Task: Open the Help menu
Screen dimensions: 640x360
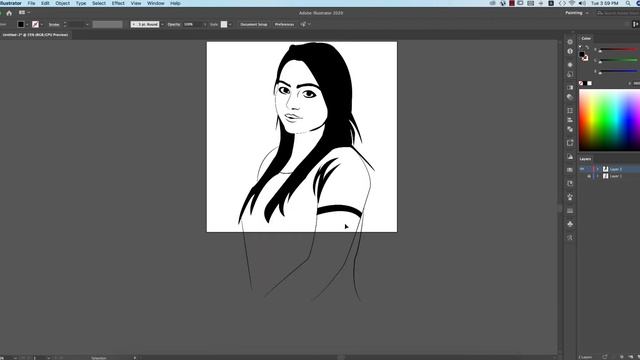Action: tap(175, 3)
